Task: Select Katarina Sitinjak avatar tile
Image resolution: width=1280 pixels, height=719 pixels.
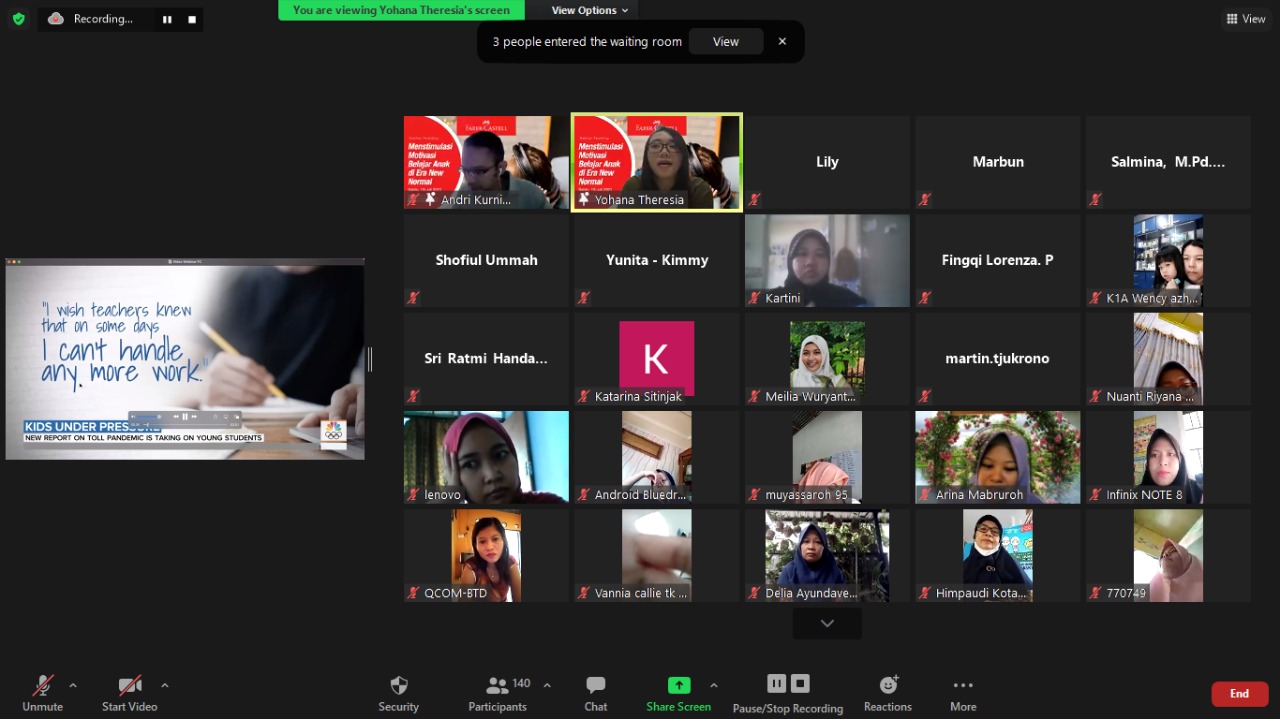Action: click(x=657, y=358)
